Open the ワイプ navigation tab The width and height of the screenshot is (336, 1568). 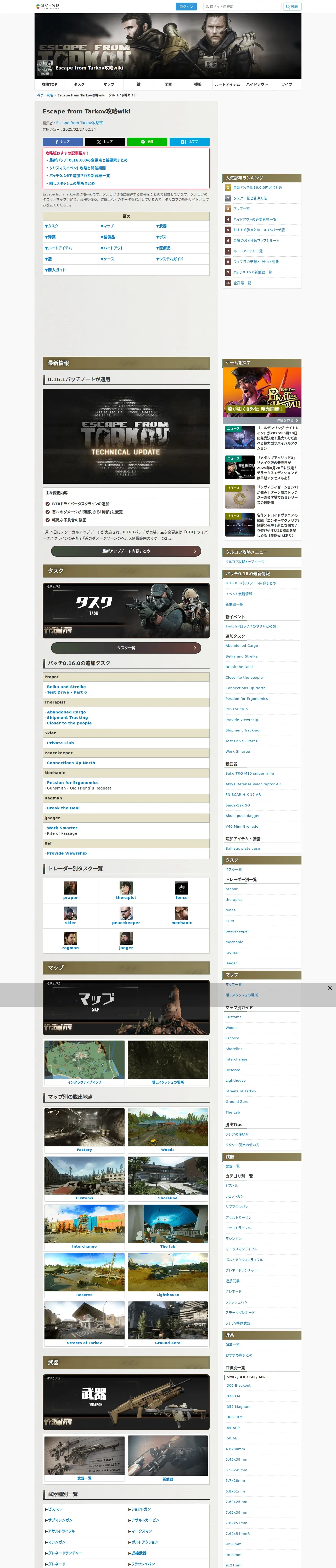click(287, 85)
